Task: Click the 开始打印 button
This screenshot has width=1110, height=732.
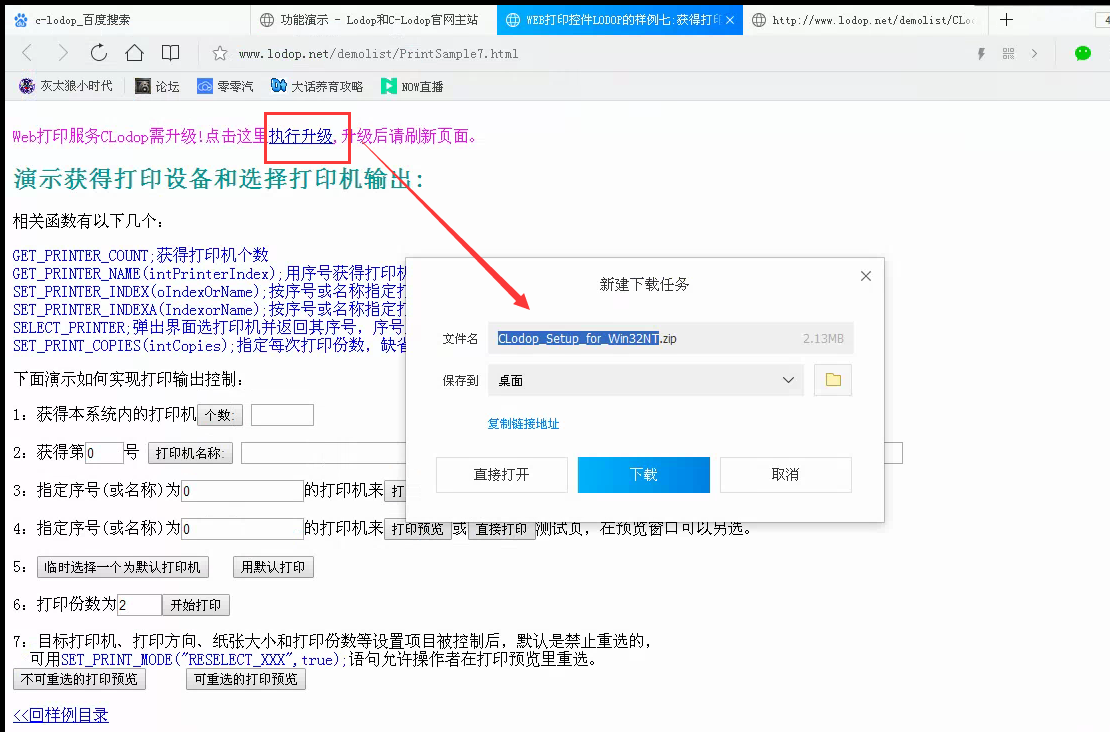Action: coord(195,605)
